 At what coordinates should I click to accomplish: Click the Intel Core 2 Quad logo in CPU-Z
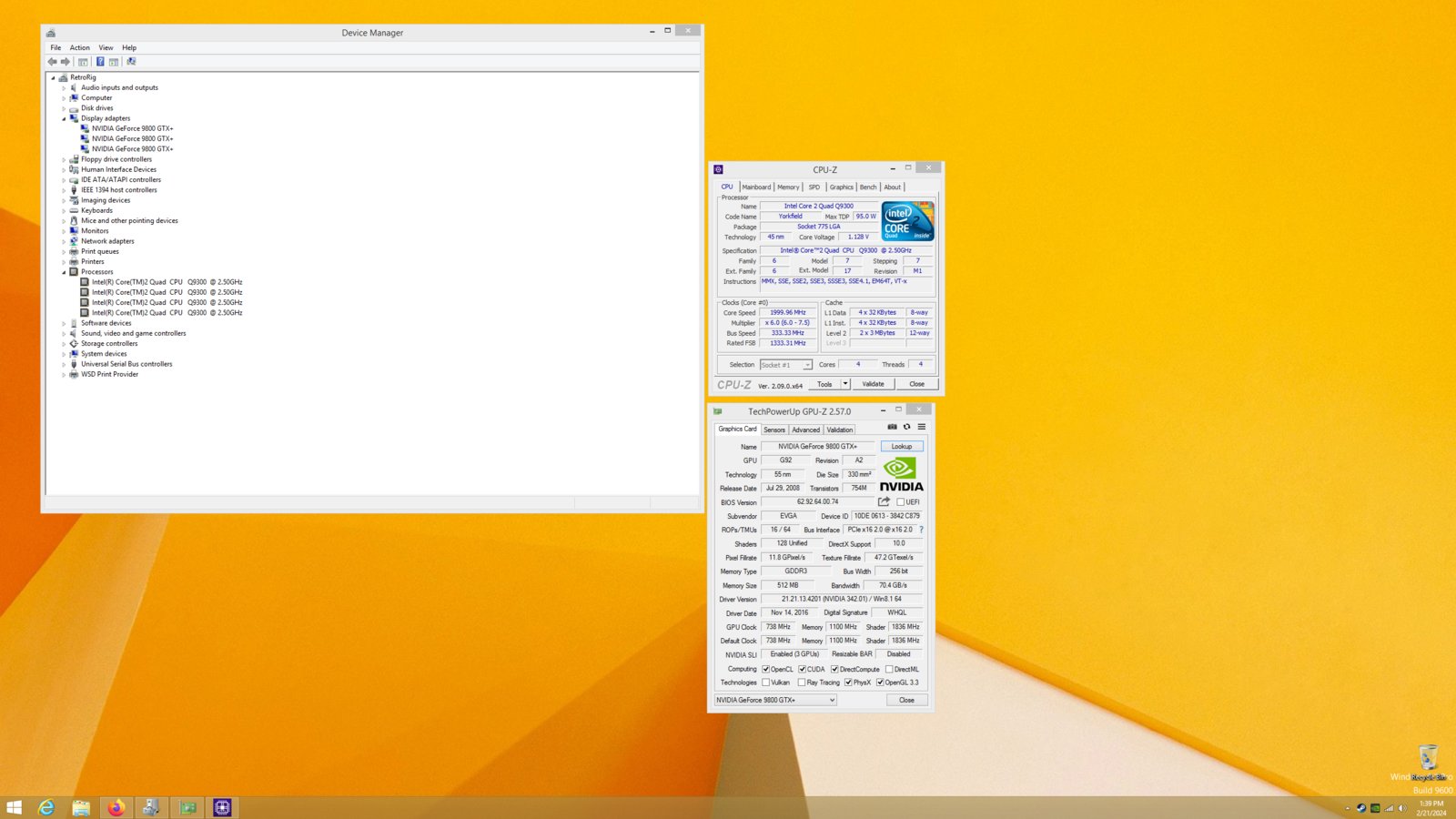[907, 221]
